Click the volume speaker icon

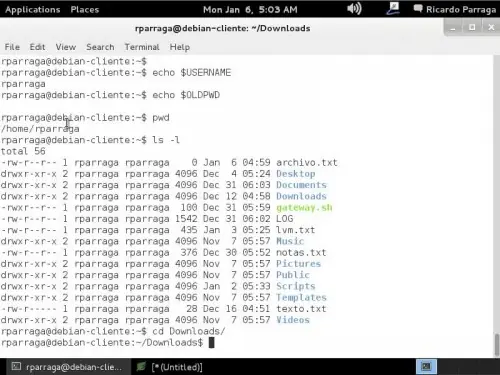pos(354,9)
